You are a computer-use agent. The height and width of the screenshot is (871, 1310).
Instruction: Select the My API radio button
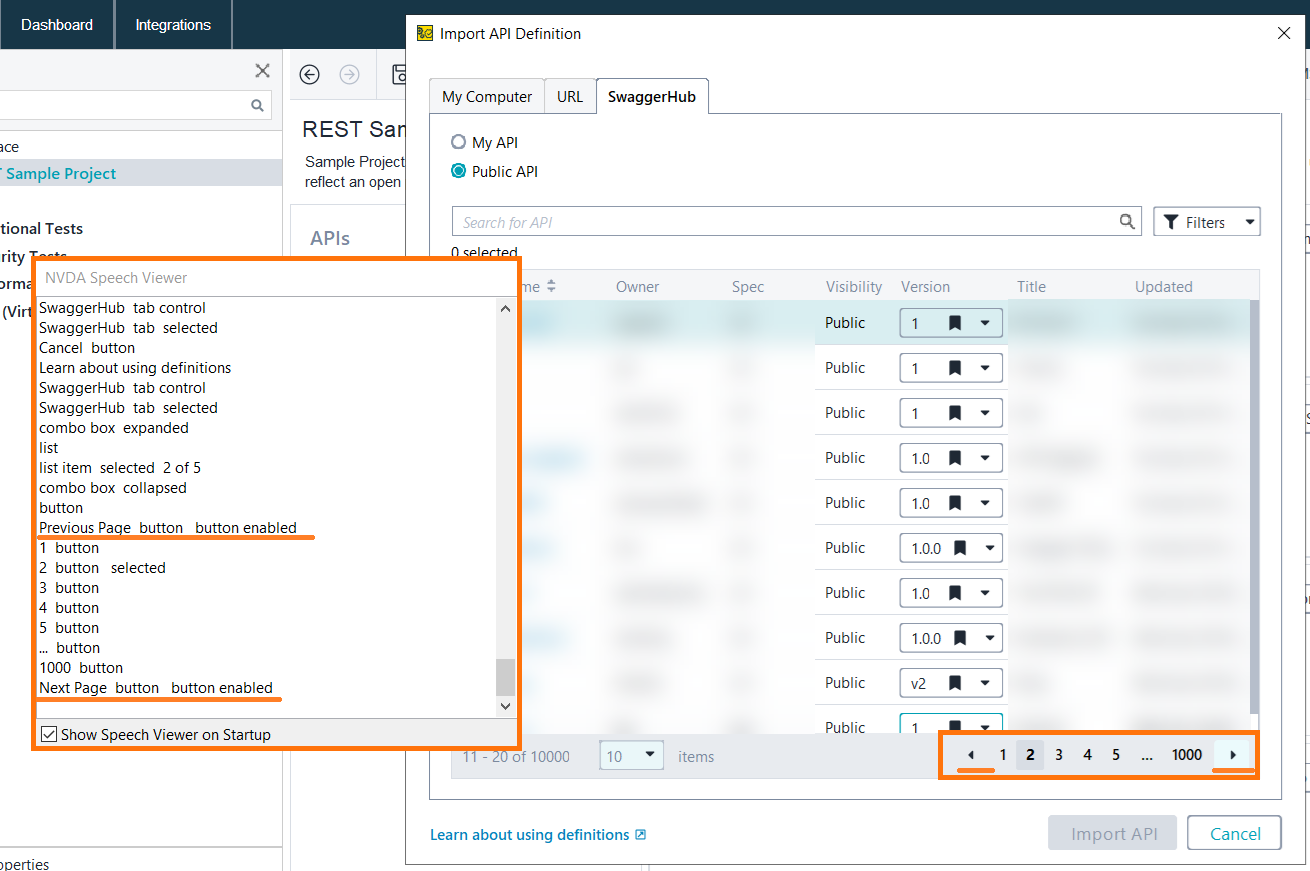coord(459,142)
